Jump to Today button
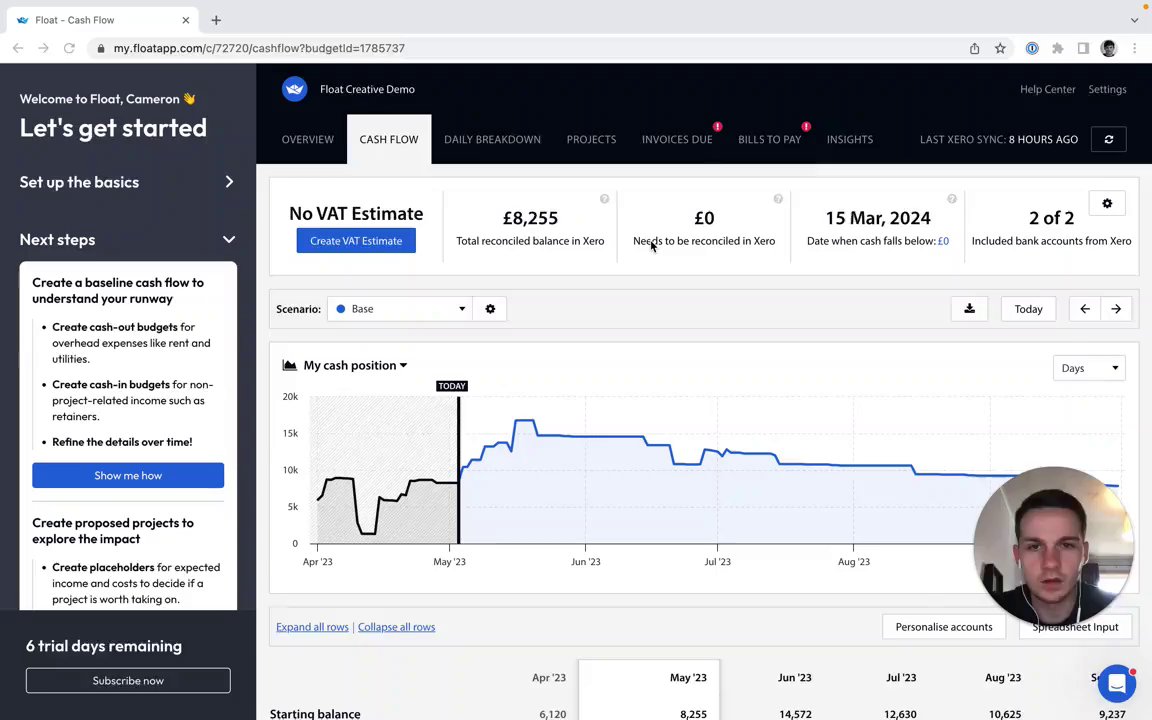 1029,309
